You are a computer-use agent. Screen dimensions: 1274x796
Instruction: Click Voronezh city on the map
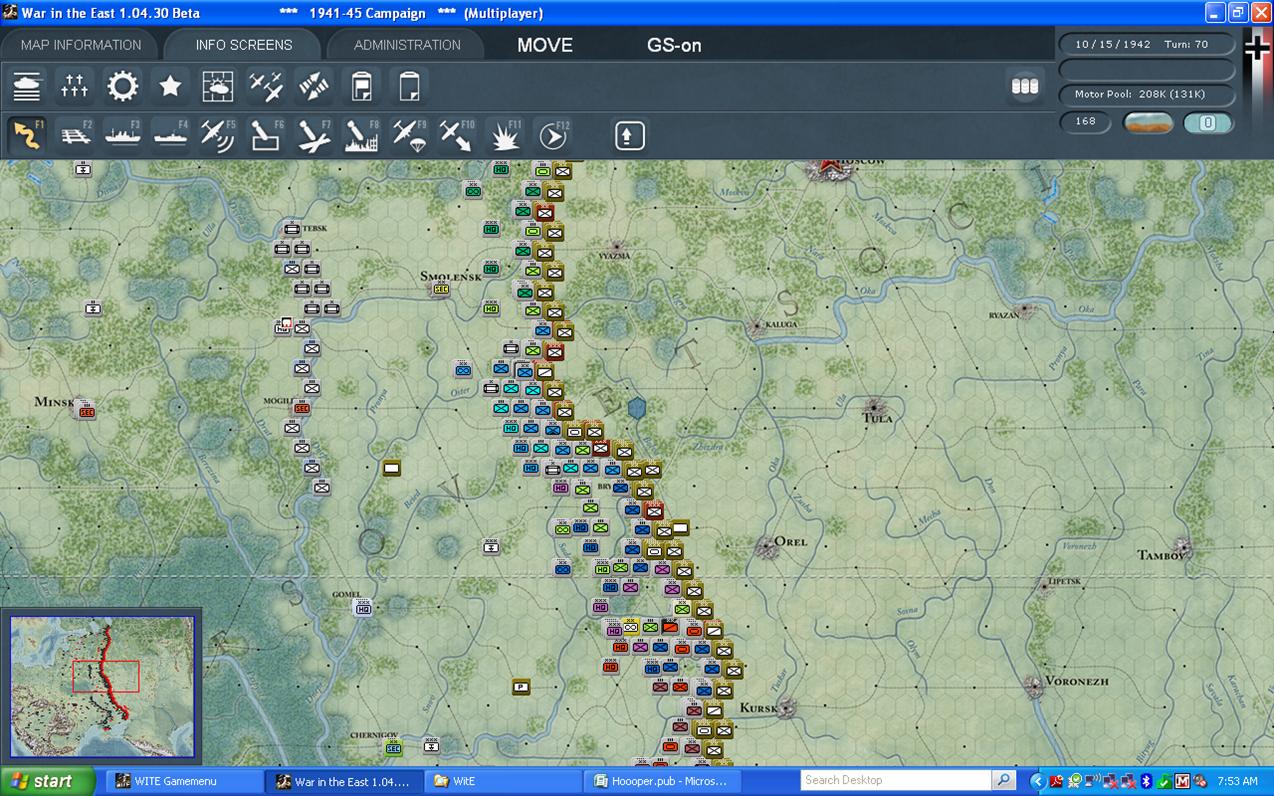coord(1033,686)
